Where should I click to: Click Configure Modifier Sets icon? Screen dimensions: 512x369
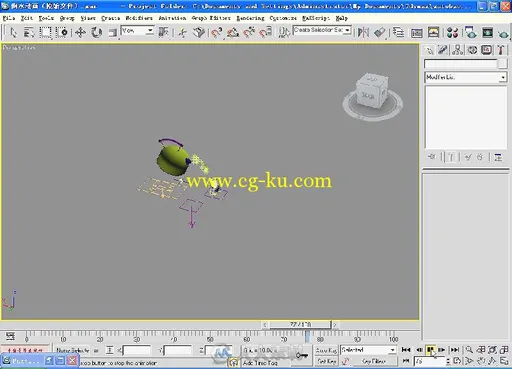(498, 157)
